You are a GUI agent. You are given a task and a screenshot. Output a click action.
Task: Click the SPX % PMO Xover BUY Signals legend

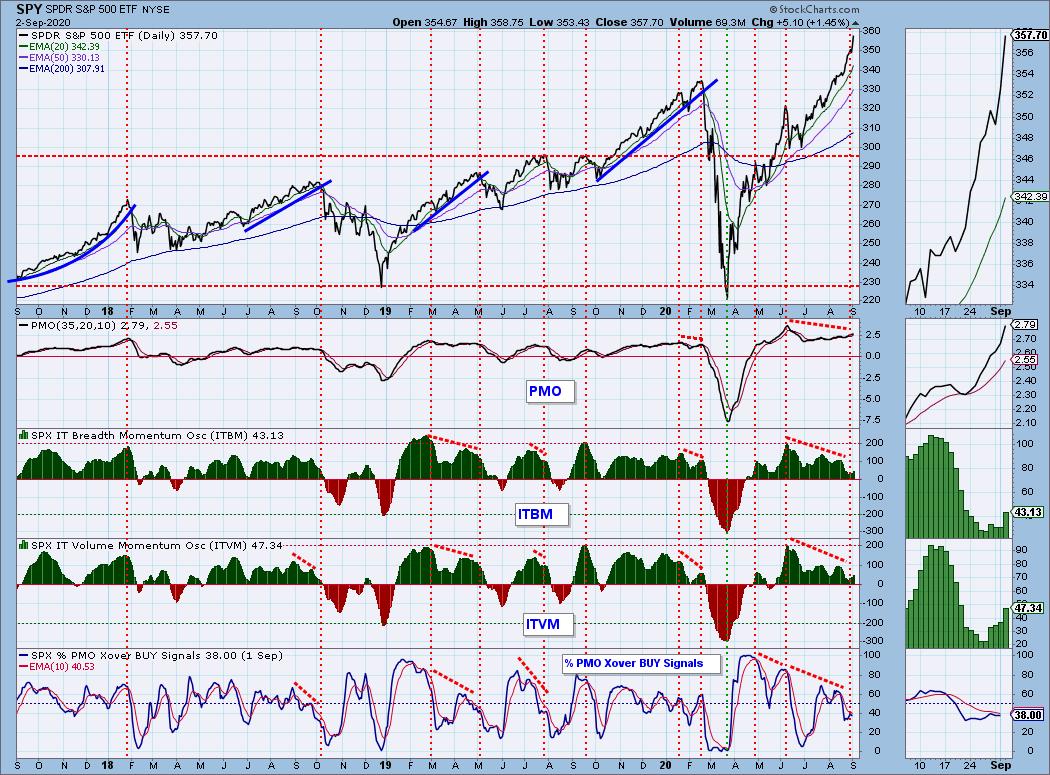point(151,655)
